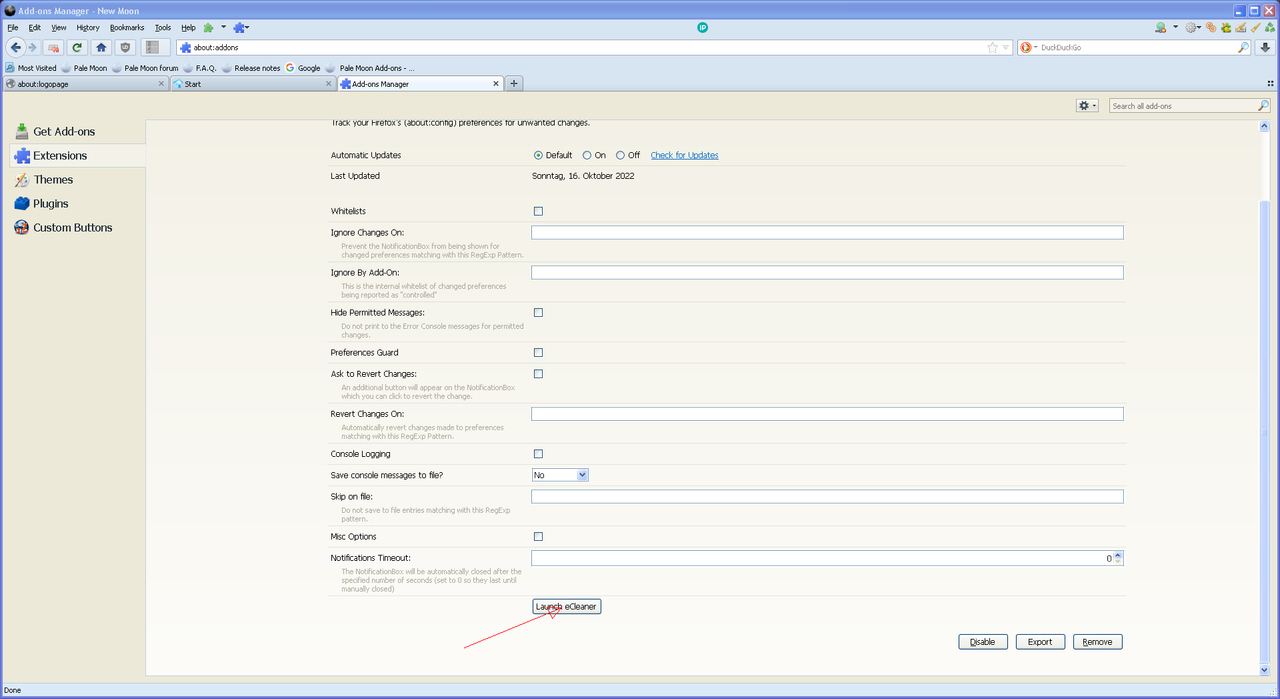This screenshot has height=699, width=1280.
Task: Click the orange cookies toolbar icon
Action: point(1212,28)
